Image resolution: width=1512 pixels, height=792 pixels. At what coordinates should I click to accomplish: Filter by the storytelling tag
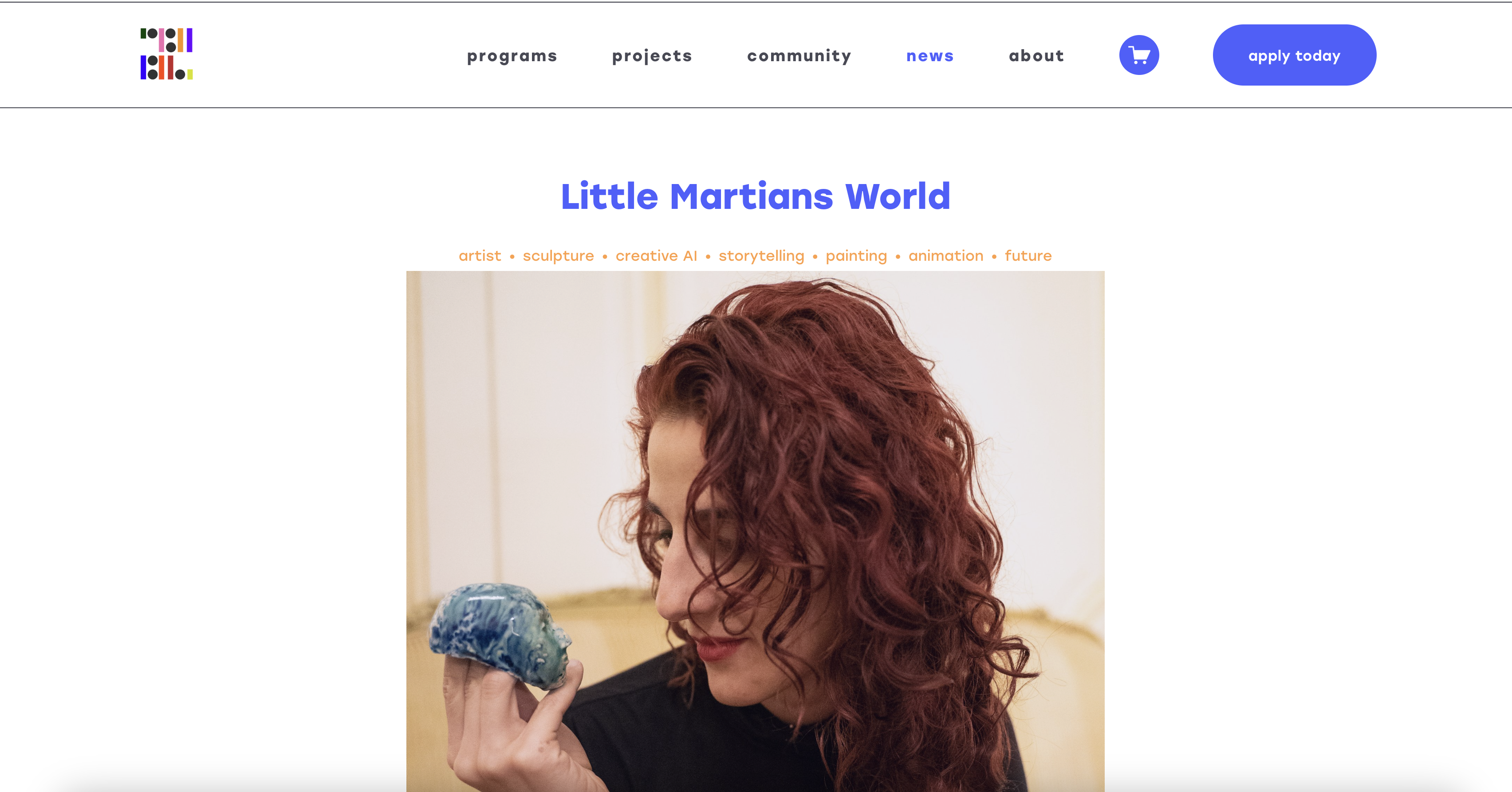[x=761, y=256]
